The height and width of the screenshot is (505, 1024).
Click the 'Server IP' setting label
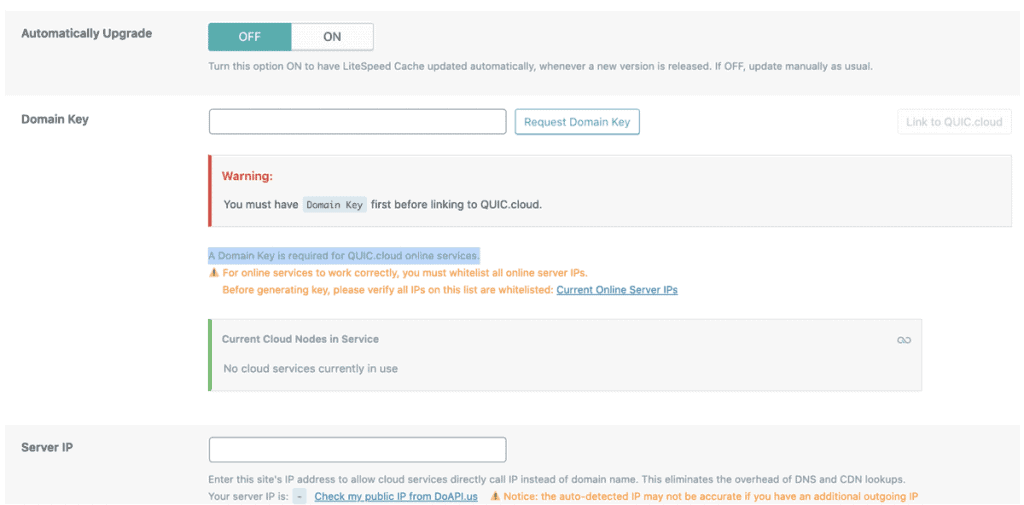pyautogui.click(x=47, y=448)
